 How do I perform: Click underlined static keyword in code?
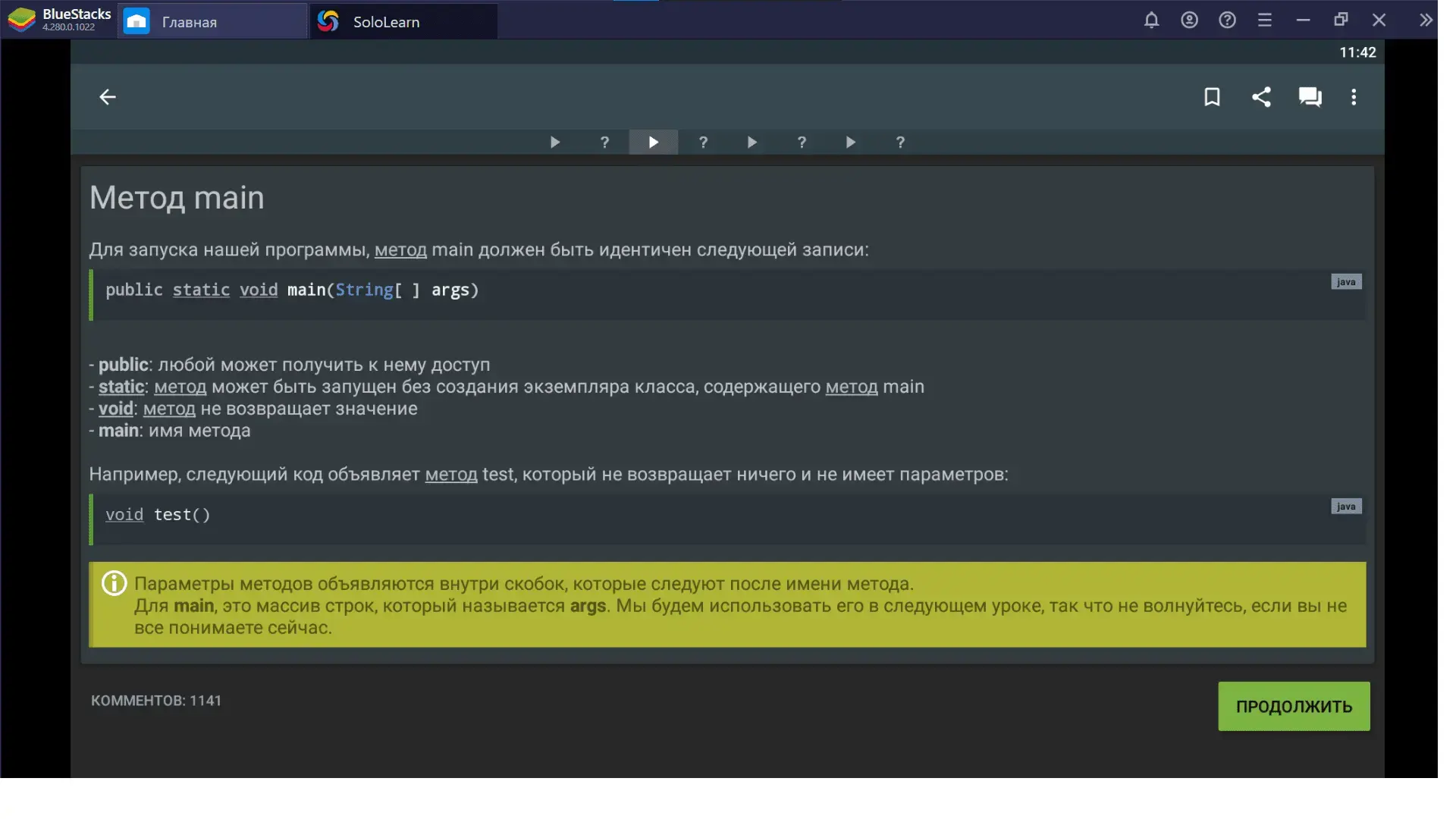point(201,290)
